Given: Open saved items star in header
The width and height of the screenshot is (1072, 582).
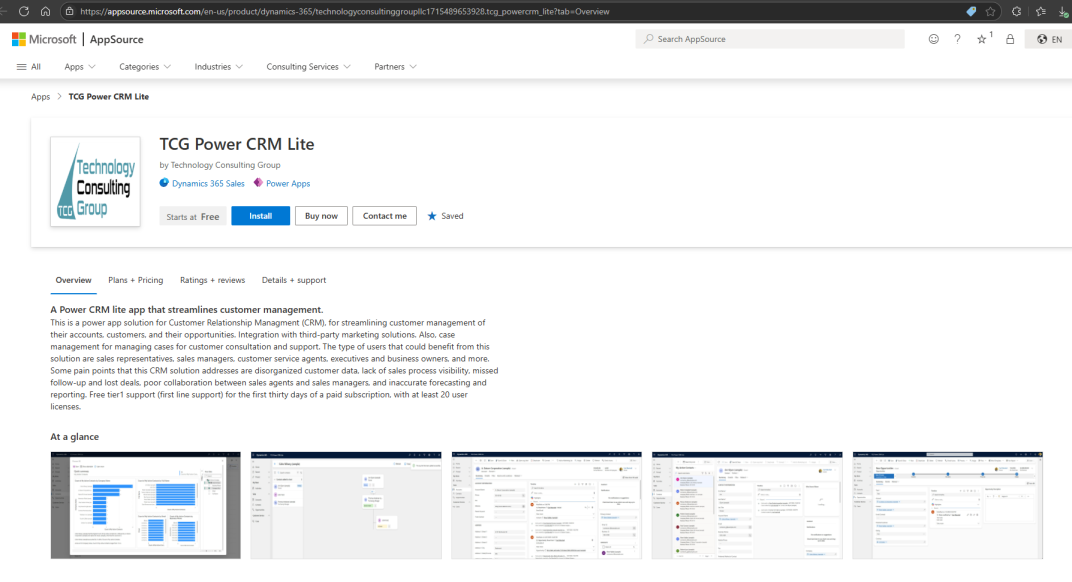Looking at the screenshot, I should point(982,39).
